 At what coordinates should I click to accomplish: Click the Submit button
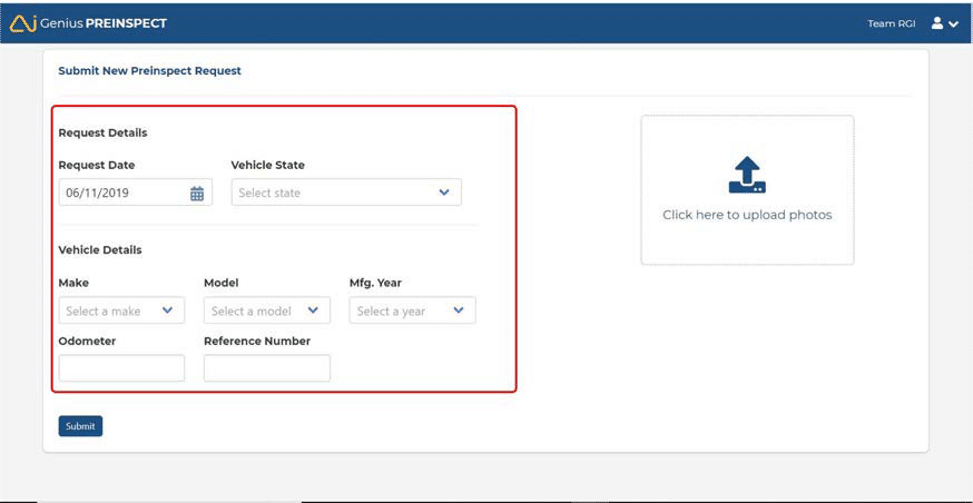pyautogui.click(x=81, y=426)
